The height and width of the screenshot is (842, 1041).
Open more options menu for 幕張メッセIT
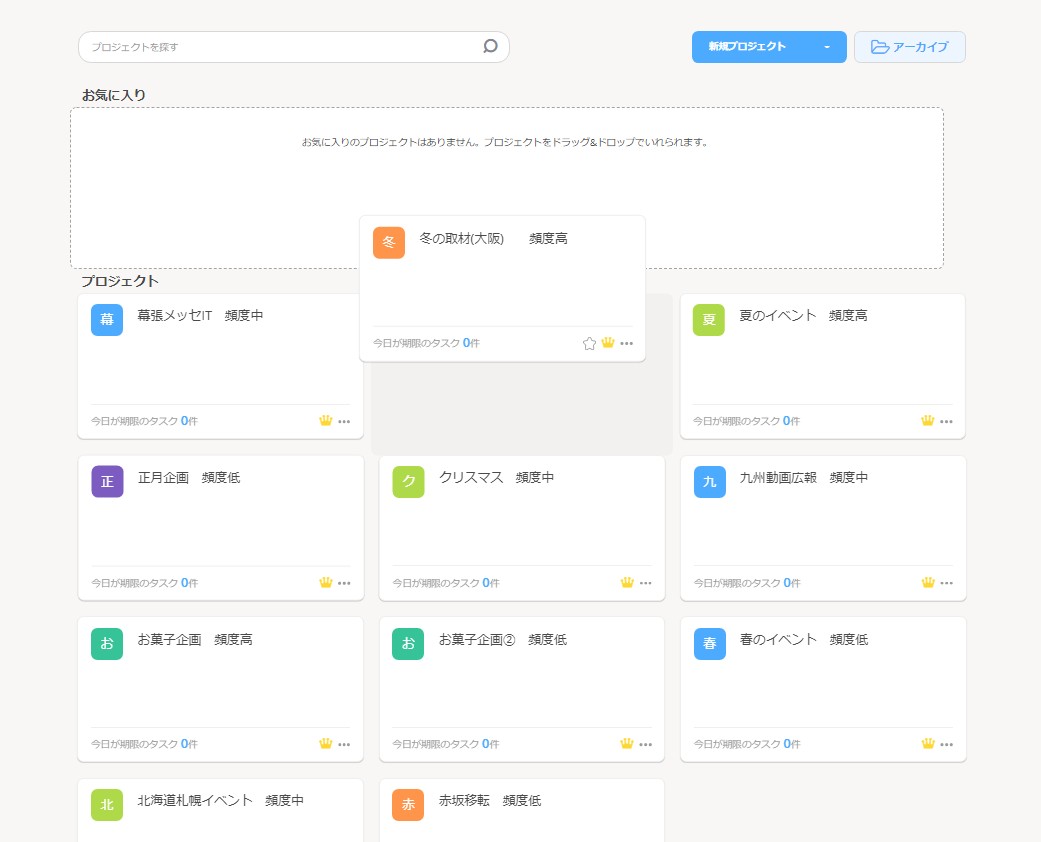point(344,421)
